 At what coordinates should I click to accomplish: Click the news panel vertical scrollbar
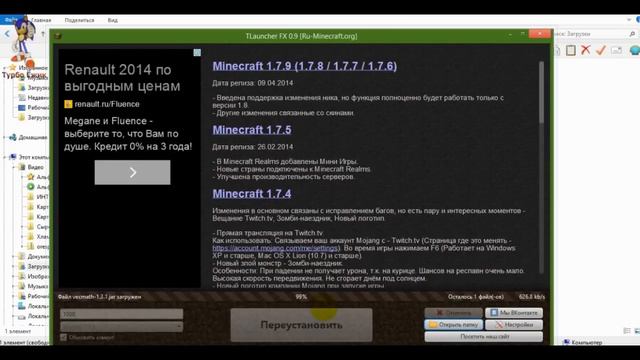[542, 167]
